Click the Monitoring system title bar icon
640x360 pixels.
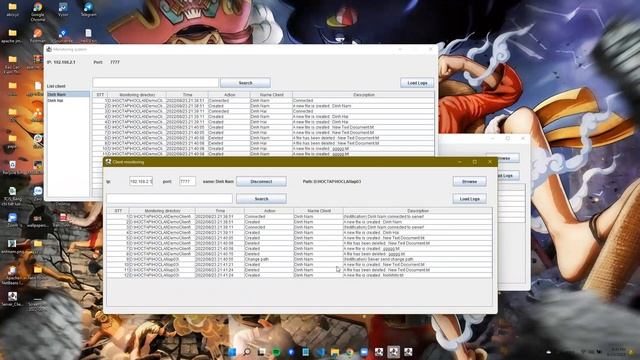49,49
